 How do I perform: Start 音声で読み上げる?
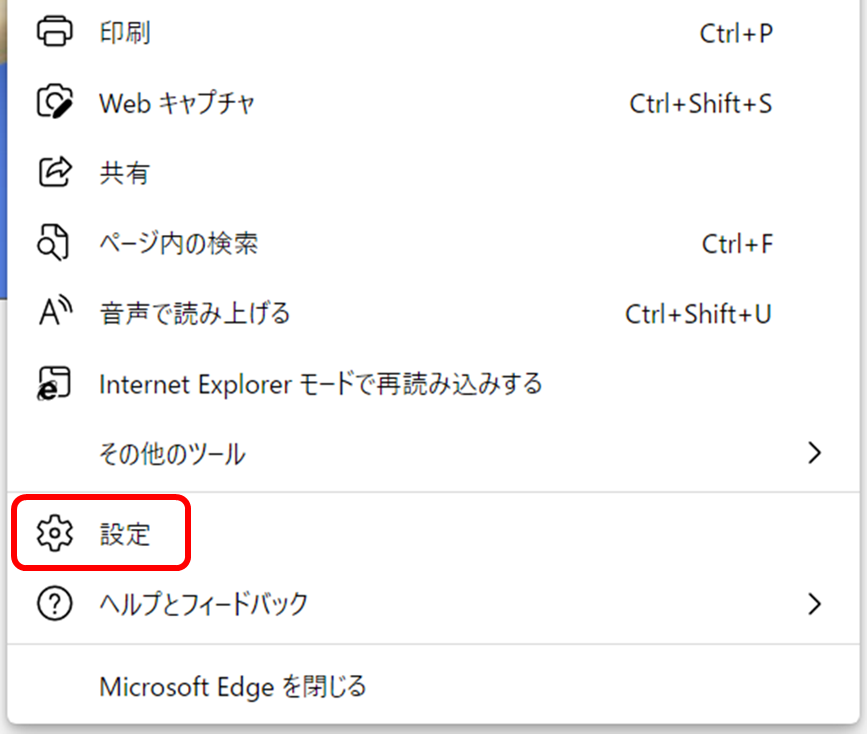coord(433,313)
